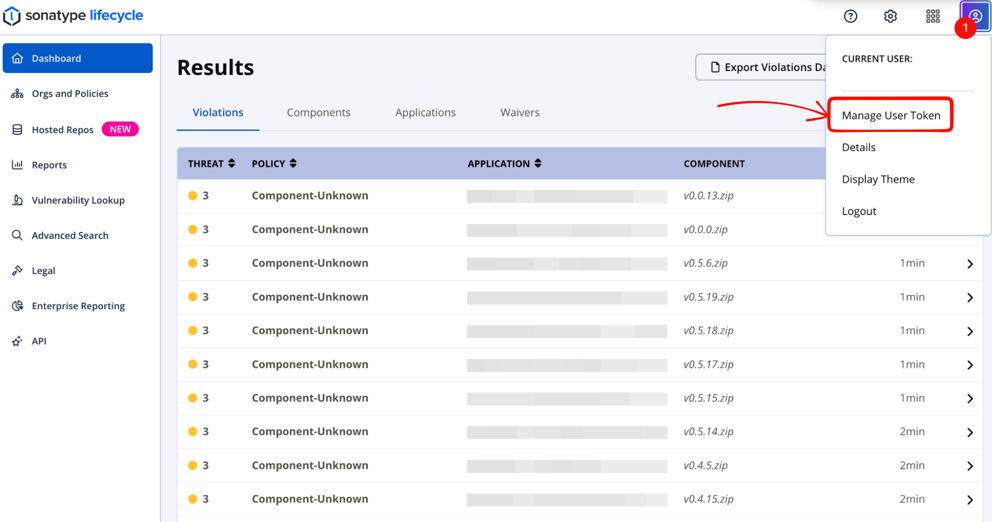The width and height of the screenshot is (992, 522).
Task: Click threat level dot for v0.5.6.zip row
Action: [x=192, y=263]
